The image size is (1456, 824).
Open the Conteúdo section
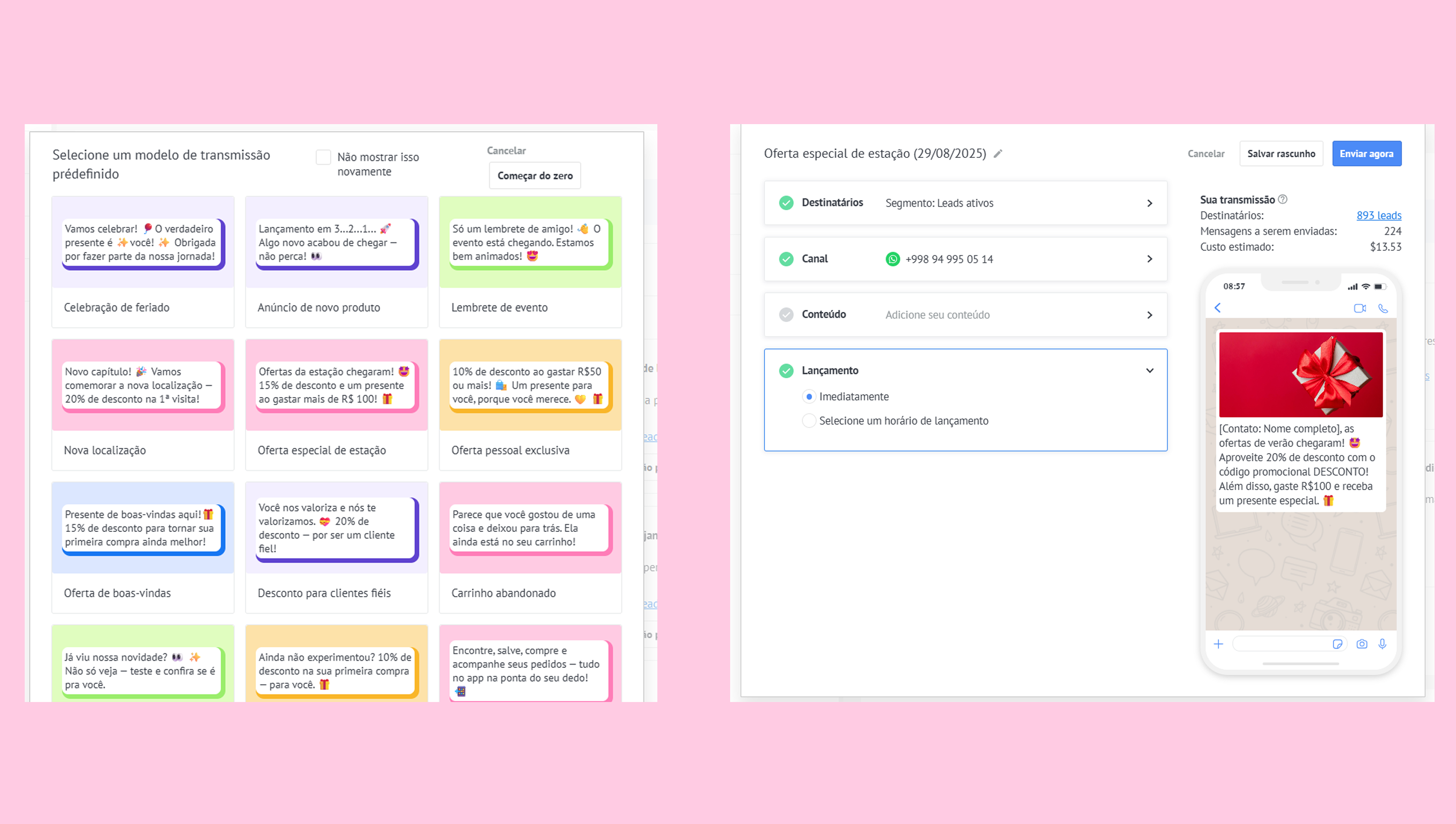(x=1150, y=315)
